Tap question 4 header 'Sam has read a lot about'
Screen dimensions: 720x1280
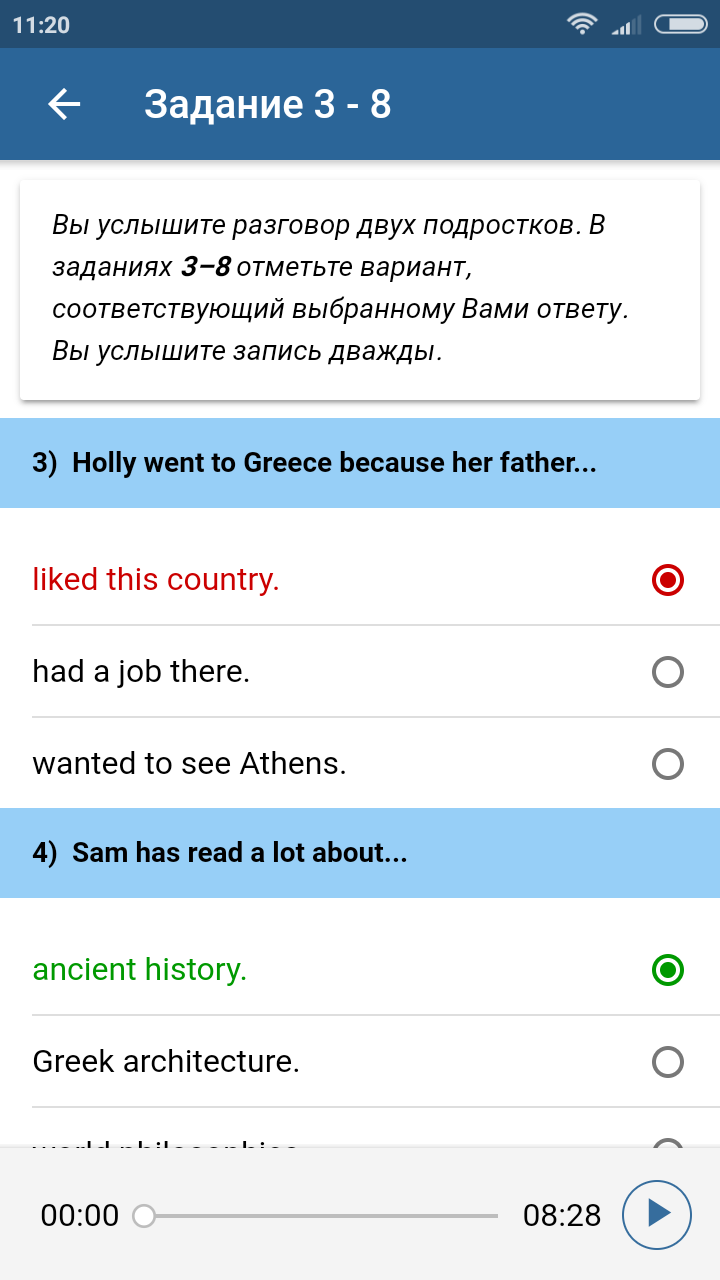360,853
